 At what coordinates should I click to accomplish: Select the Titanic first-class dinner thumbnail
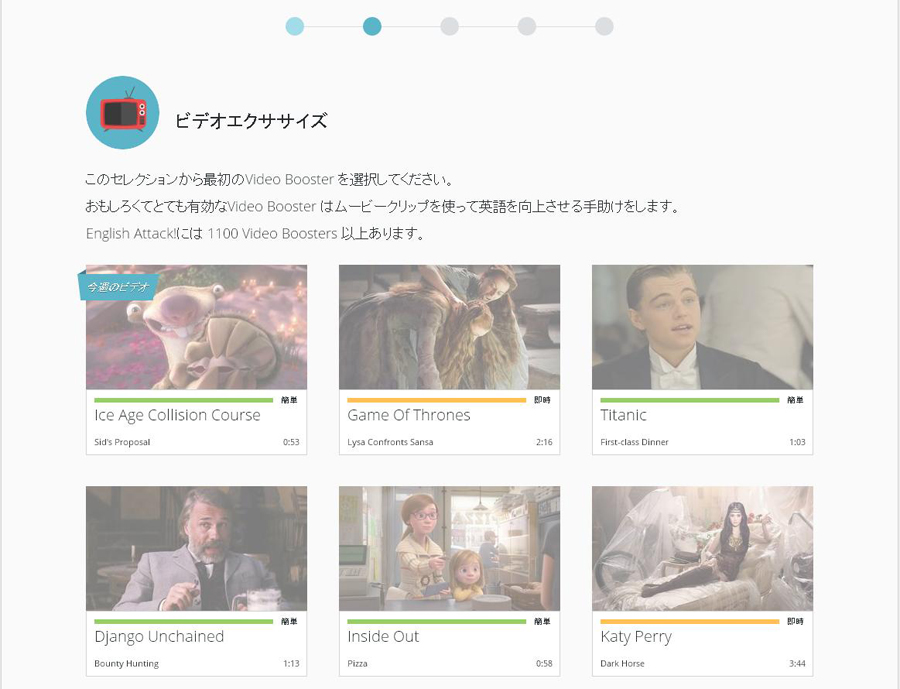(702, 327)
